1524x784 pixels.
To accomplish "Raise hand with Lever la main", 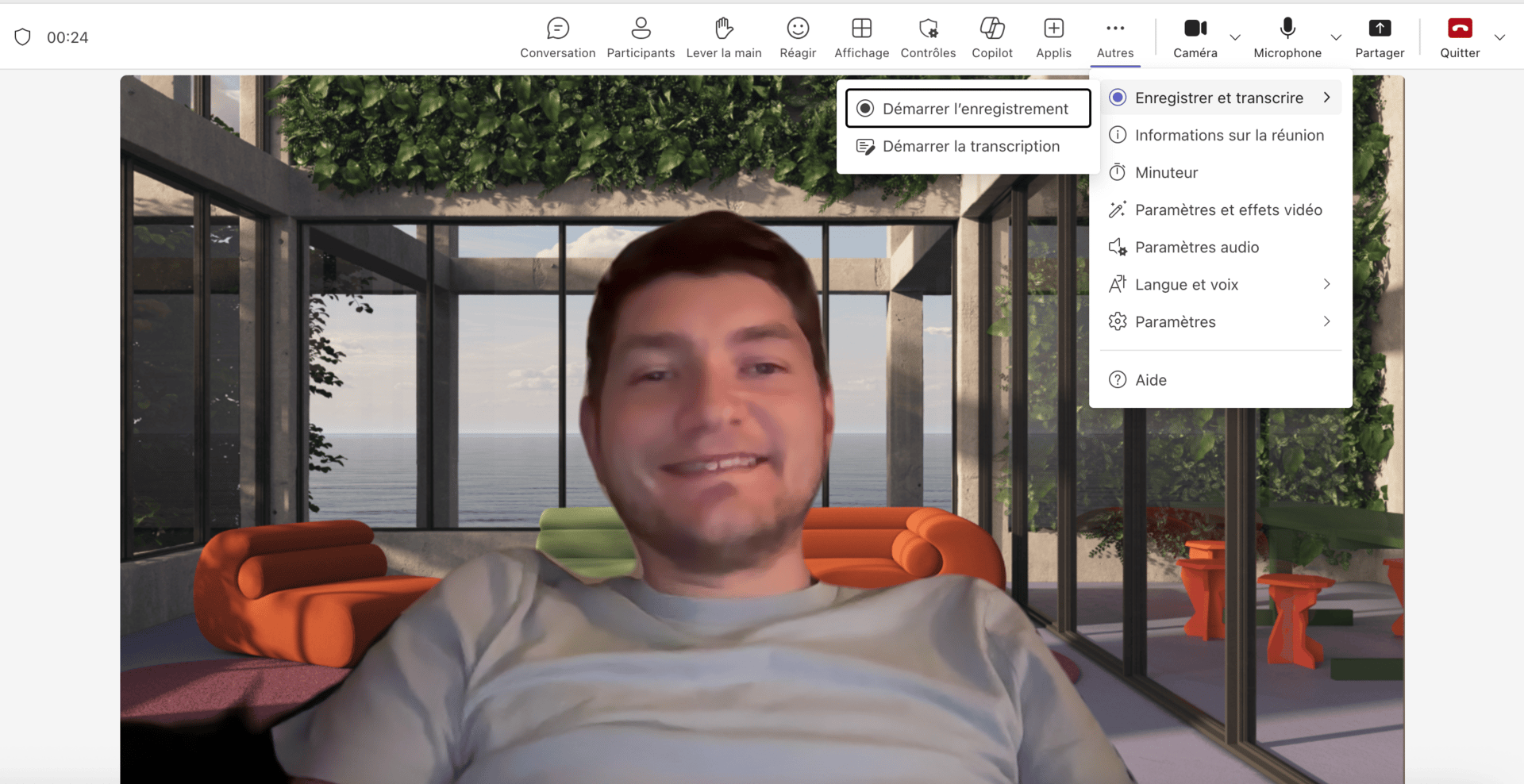I will tap(723, 37).
